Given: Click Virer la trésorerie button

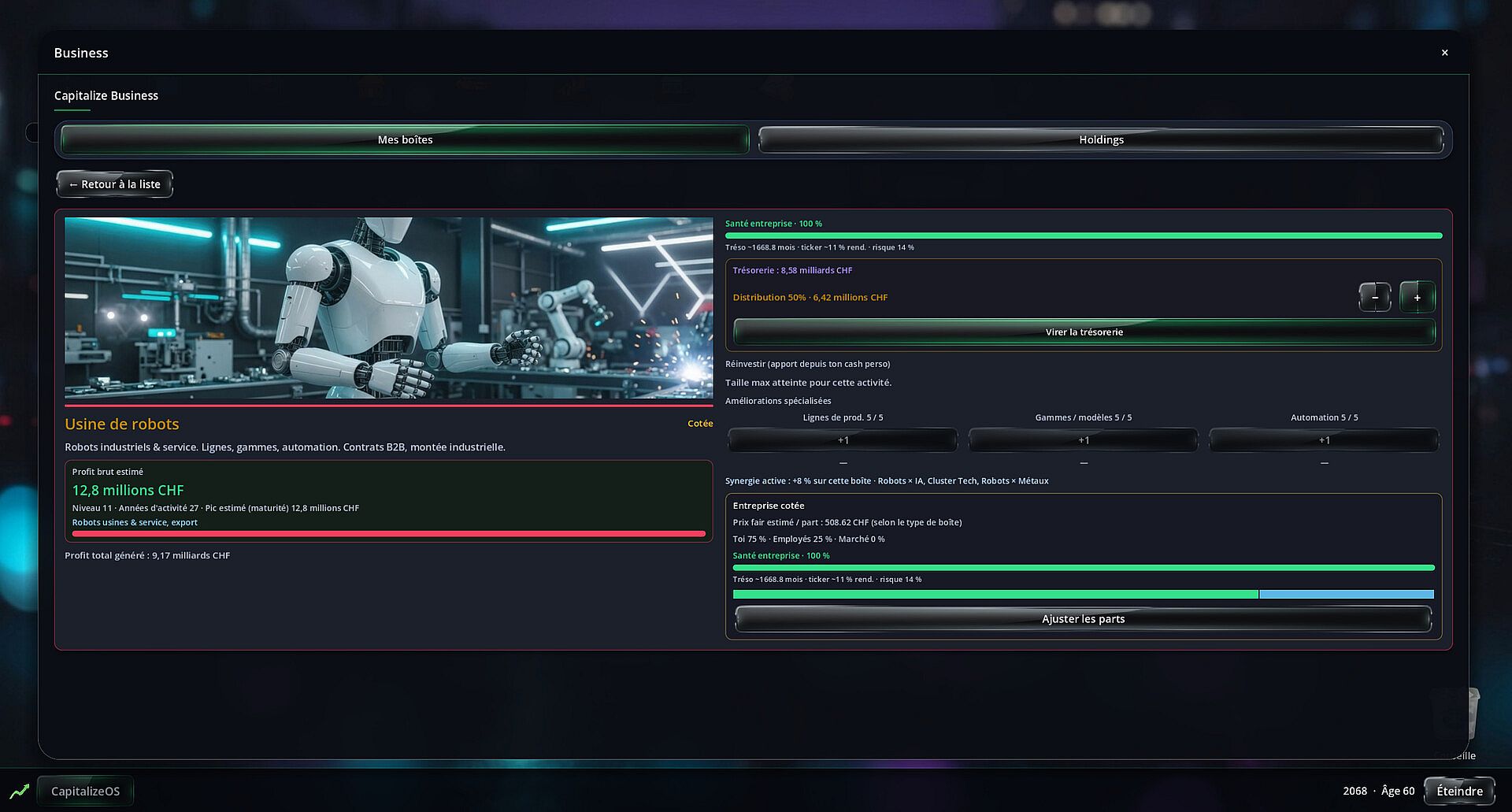Looking at the screenshot, I should 1084,332.
